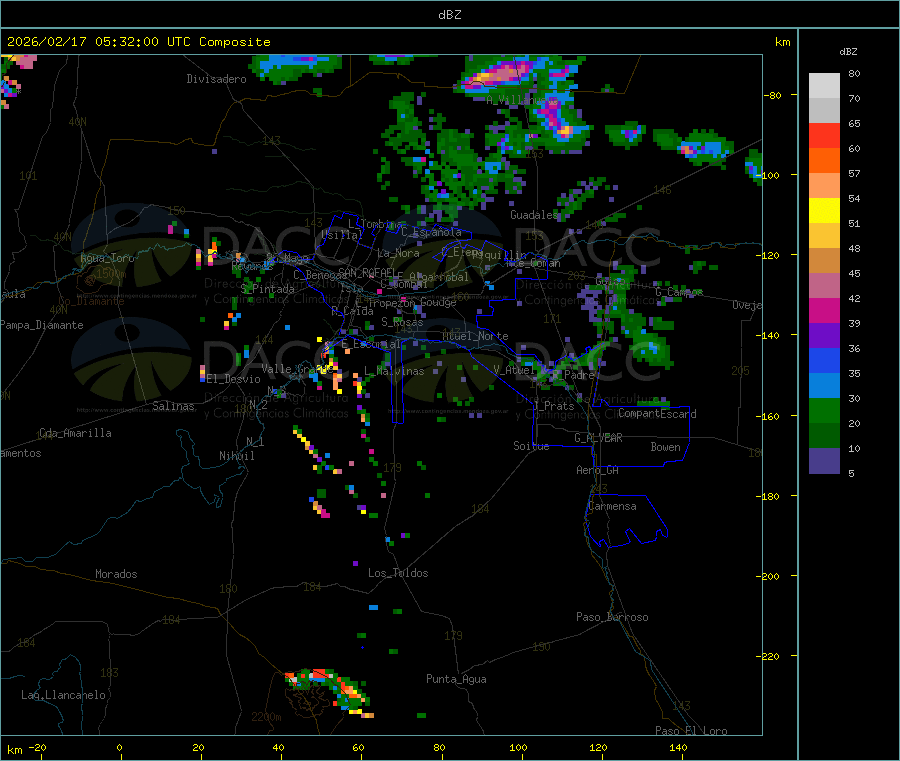Click the timestamp 2026/02/17 05:32:00 UTC Composite
The width and height of the screenshot is (900, 761).
tap(138, 42)
